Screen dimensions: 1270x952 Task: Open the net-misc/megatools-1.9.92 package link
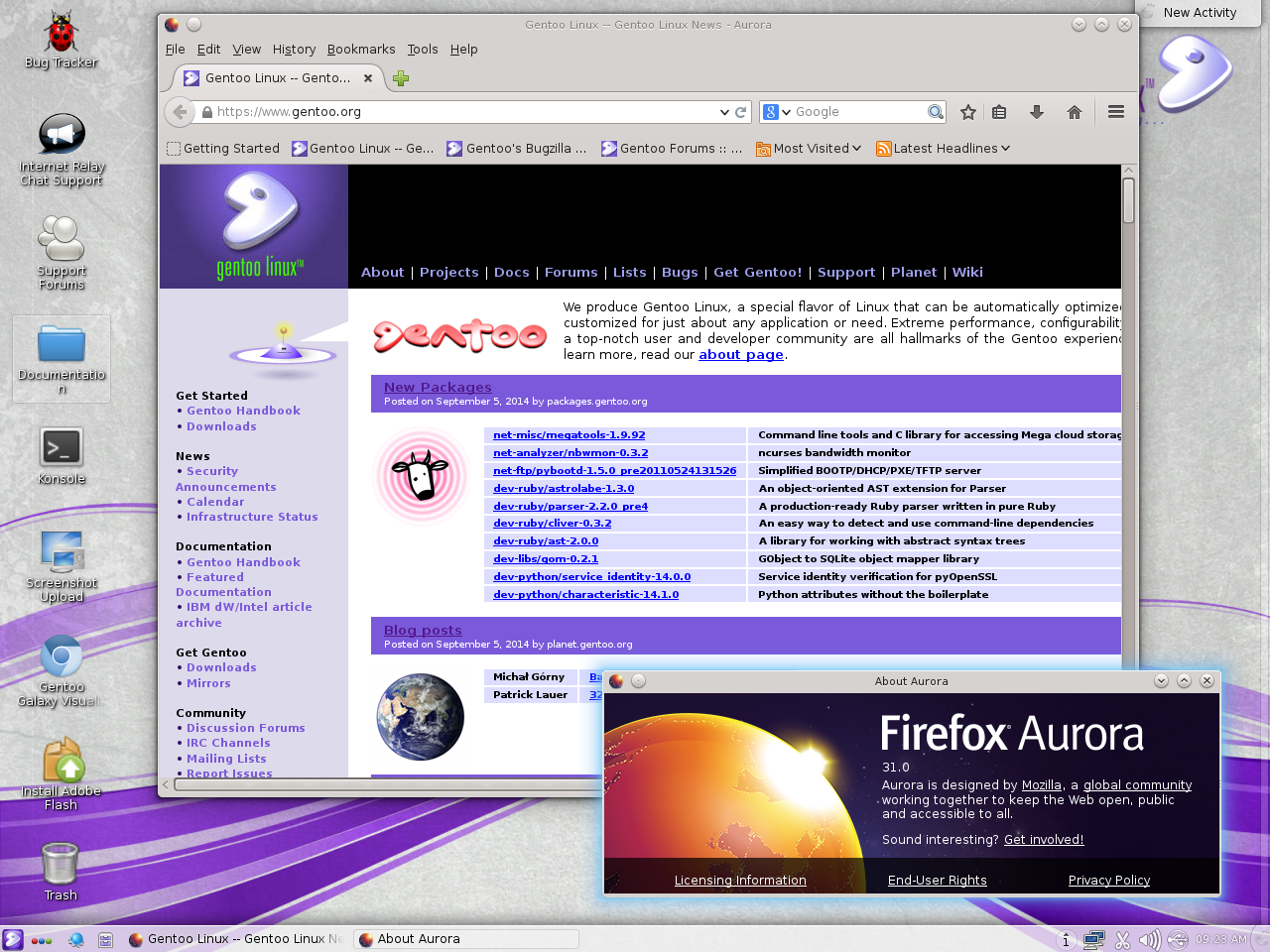coord(570,435)
